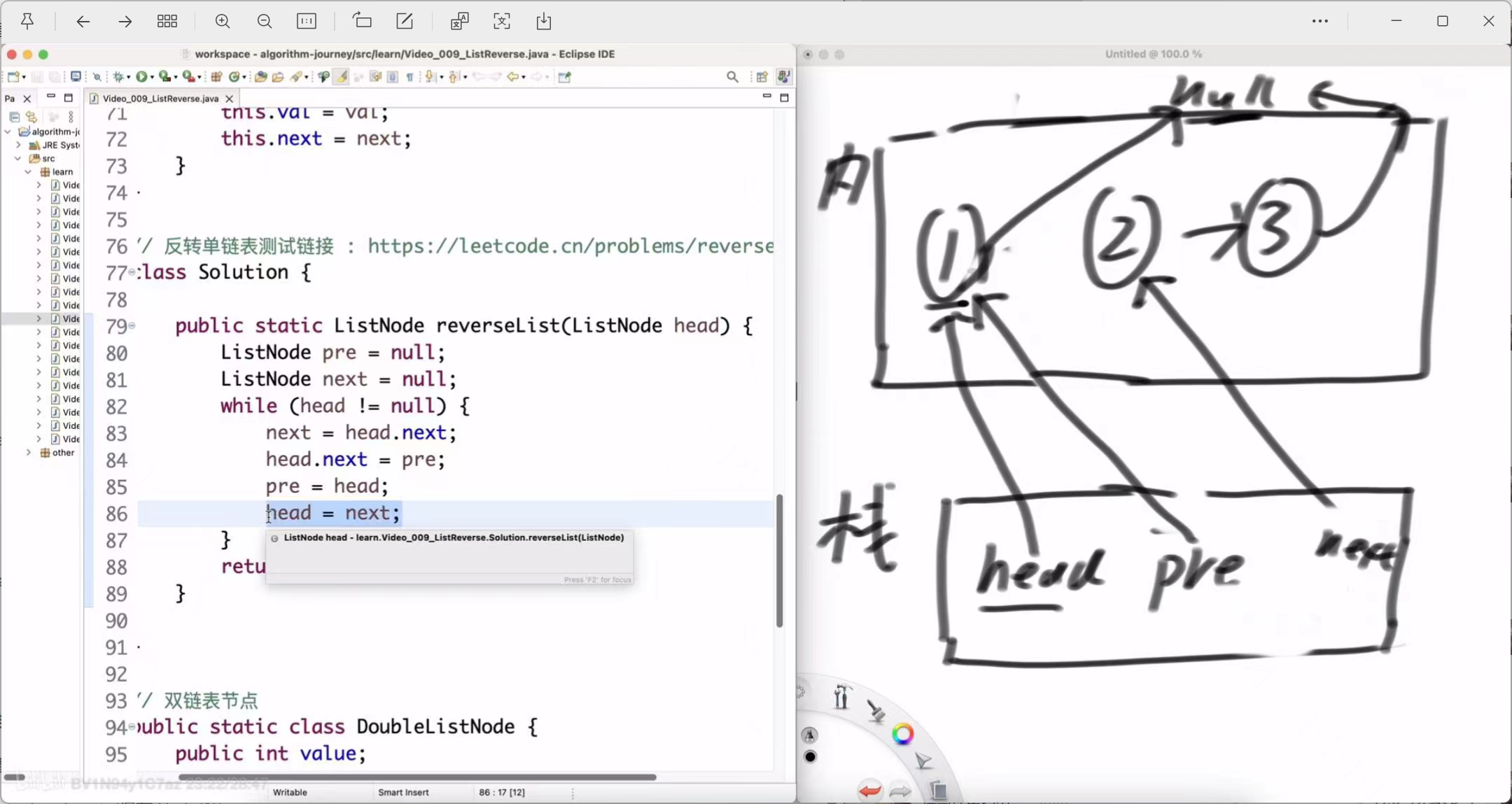
Task: Click the red undo arrow in drawing app
Action: [870, 791]
